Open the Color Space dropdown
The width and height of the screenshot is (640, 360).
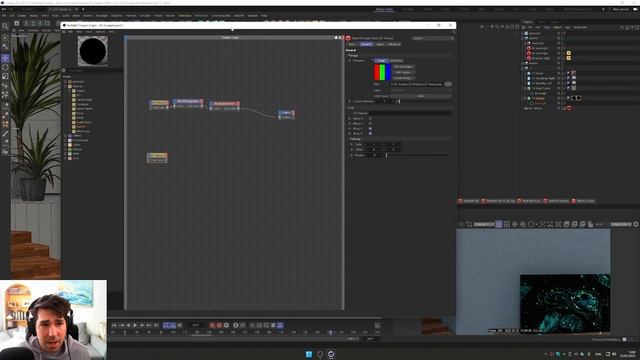421,96
